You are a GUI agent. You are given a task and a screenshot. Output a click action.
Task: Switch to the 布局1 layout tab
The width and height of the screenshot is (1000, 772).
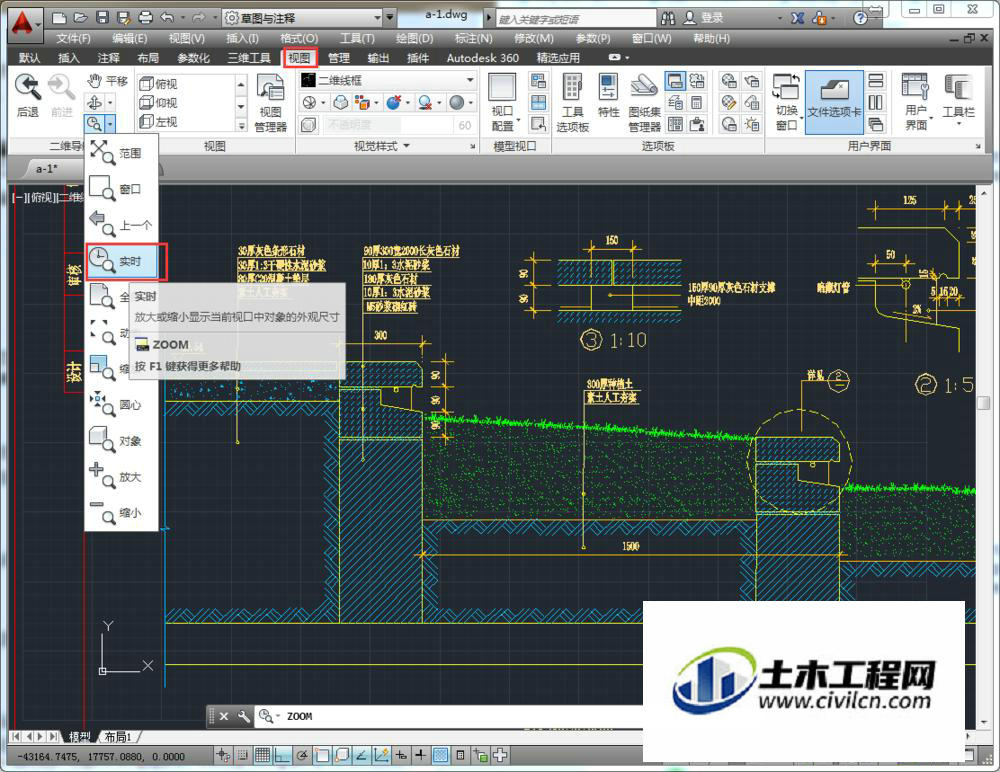(119, 737)
